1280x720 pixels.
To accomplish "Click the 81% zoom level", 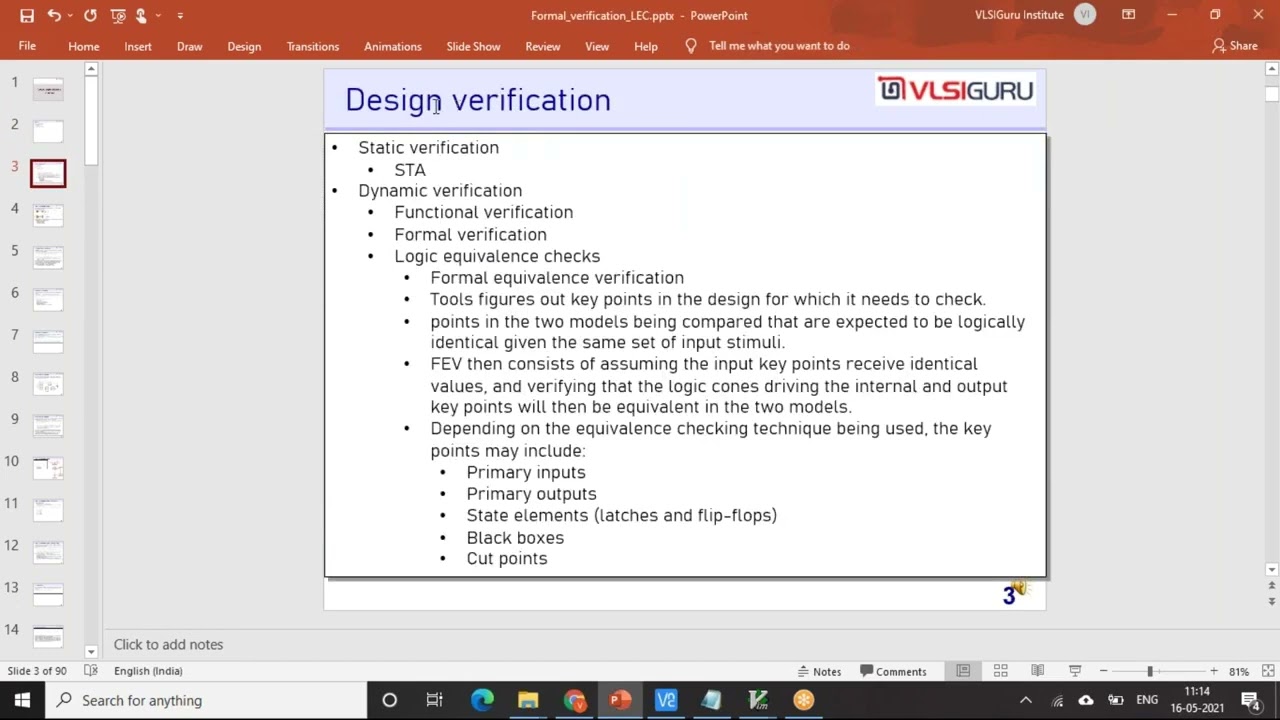I will [x=1239, y=671].
